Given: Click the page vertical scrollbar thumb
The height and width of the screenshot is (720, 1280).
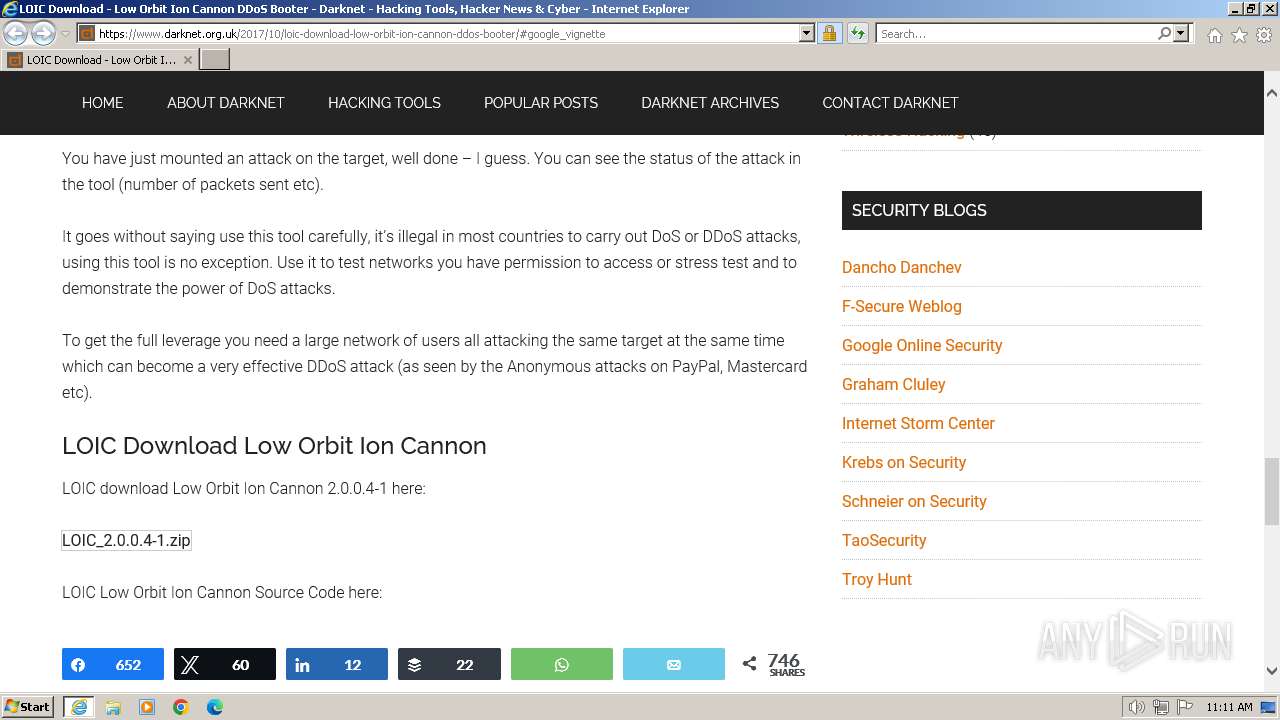Looking at the screenshot, I should tap(1271, 490).
